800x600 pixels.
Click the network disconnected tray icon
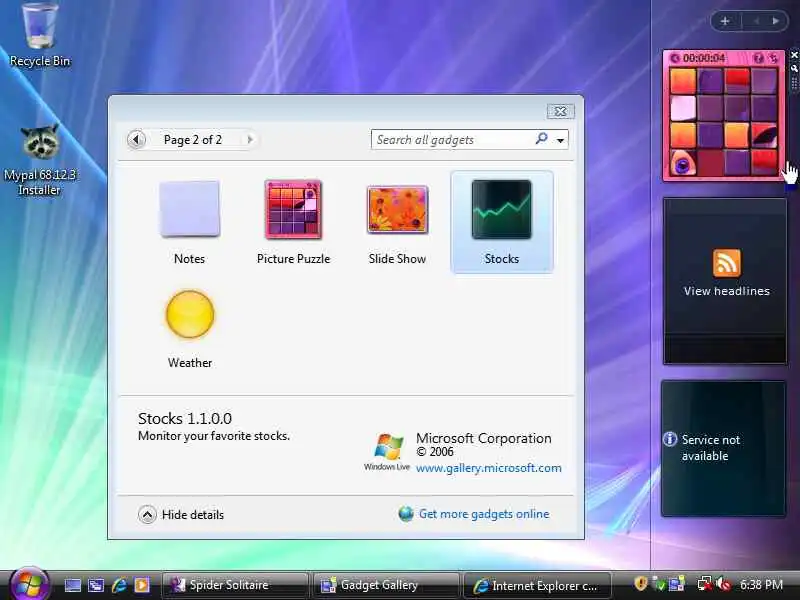point(705,584)
